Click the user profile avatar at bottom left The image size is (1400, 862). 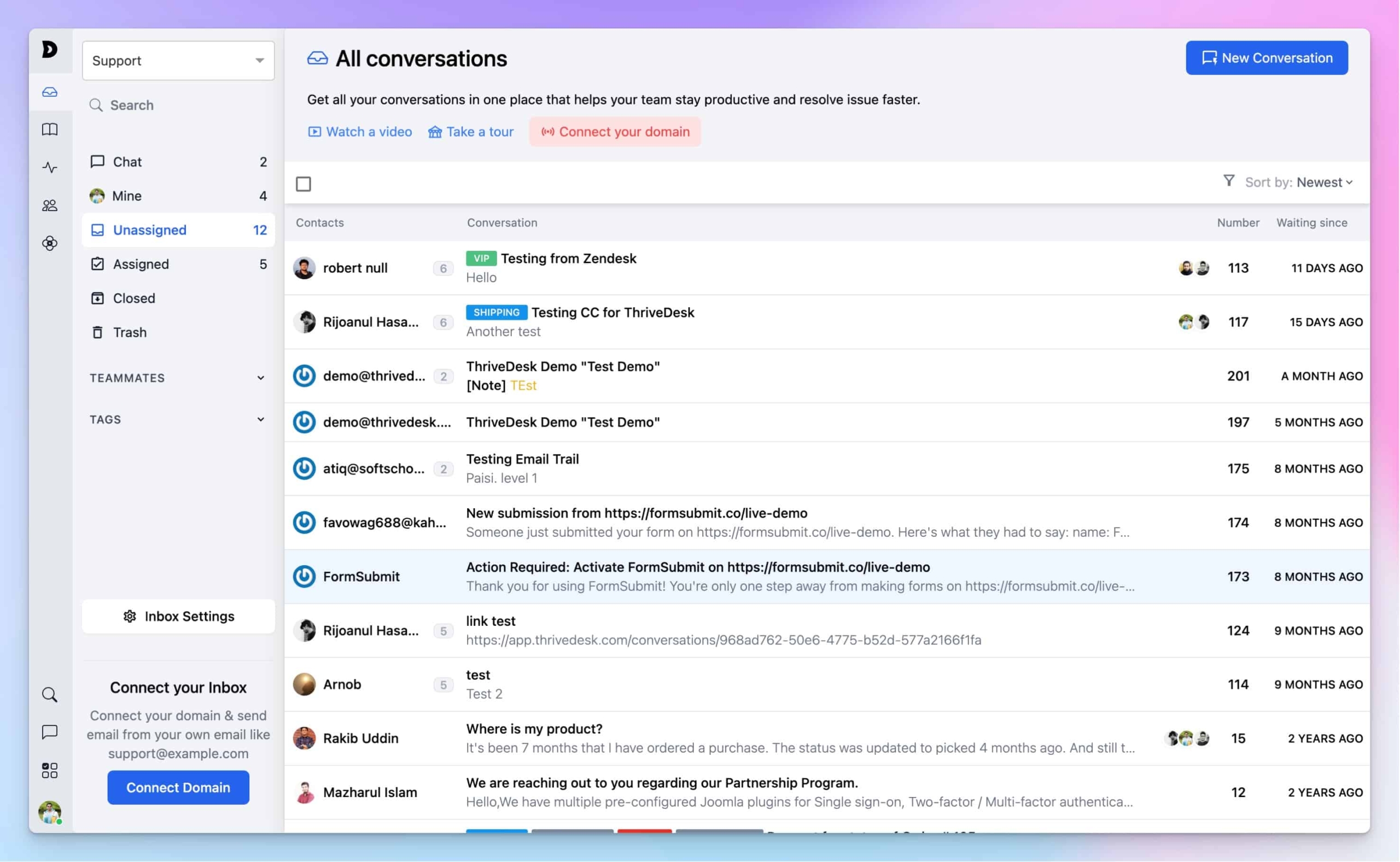click(50, 812)
